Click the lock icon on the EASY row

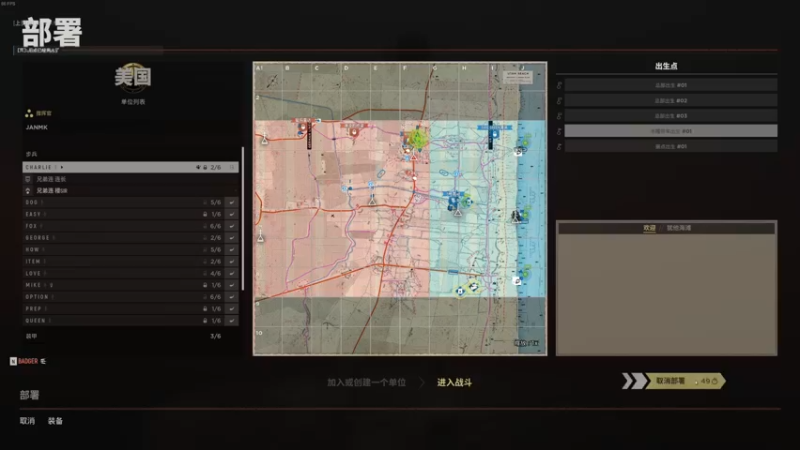click(x=205, y=214)
